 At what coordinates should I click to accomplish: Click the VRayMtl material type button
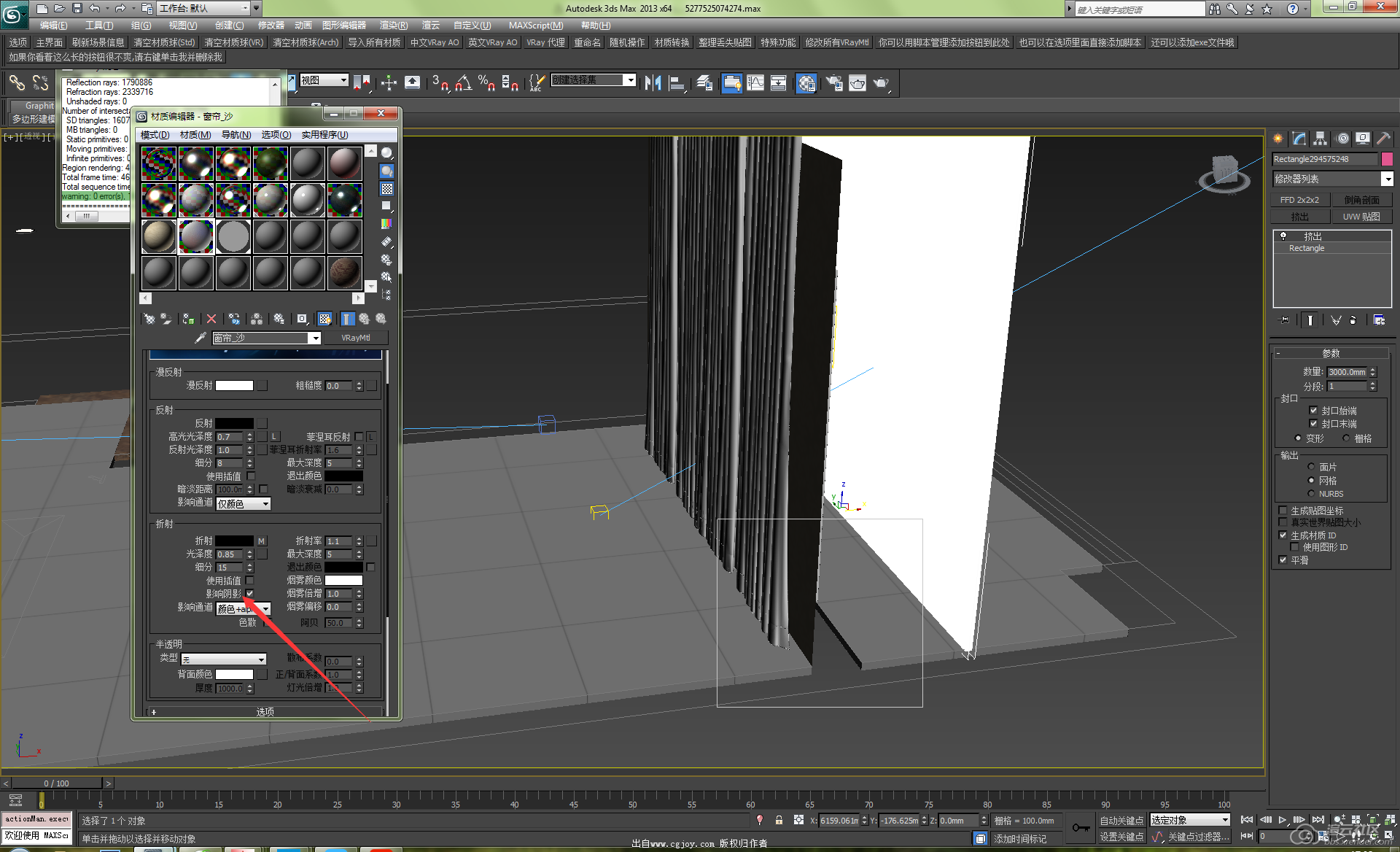[x=356, y=338]
